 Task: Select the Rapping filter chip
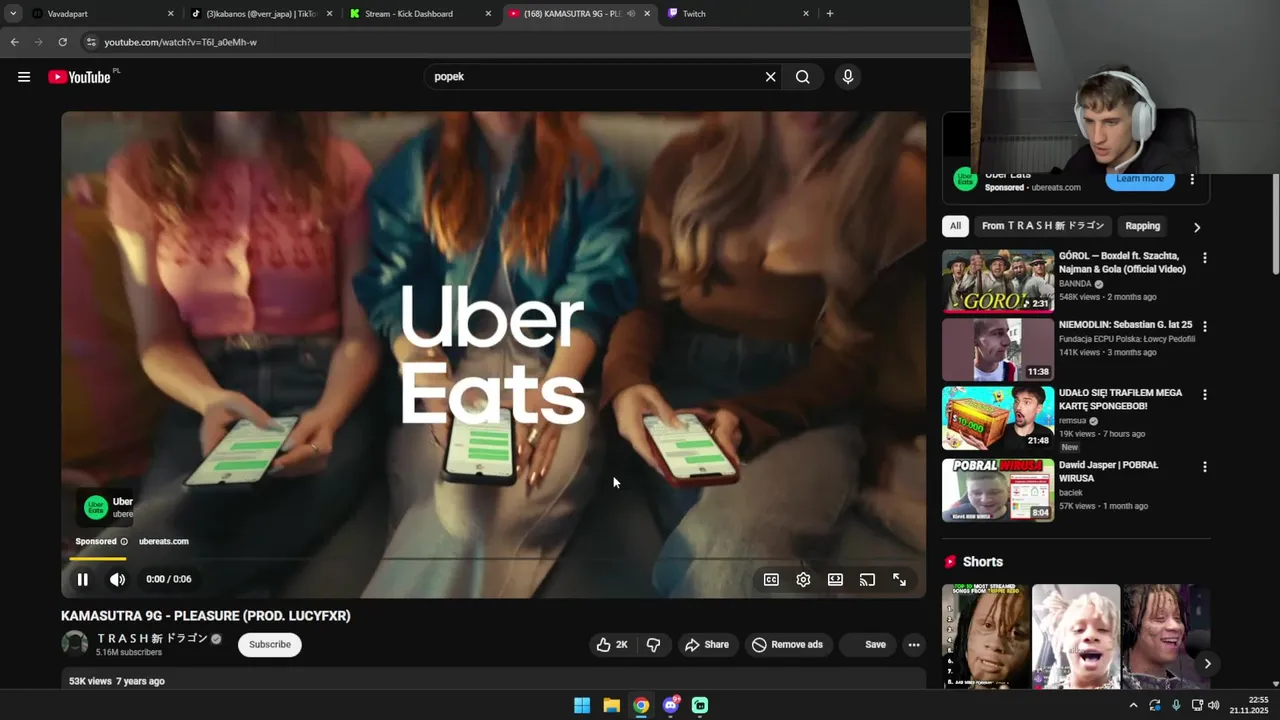click(1142, 226)
